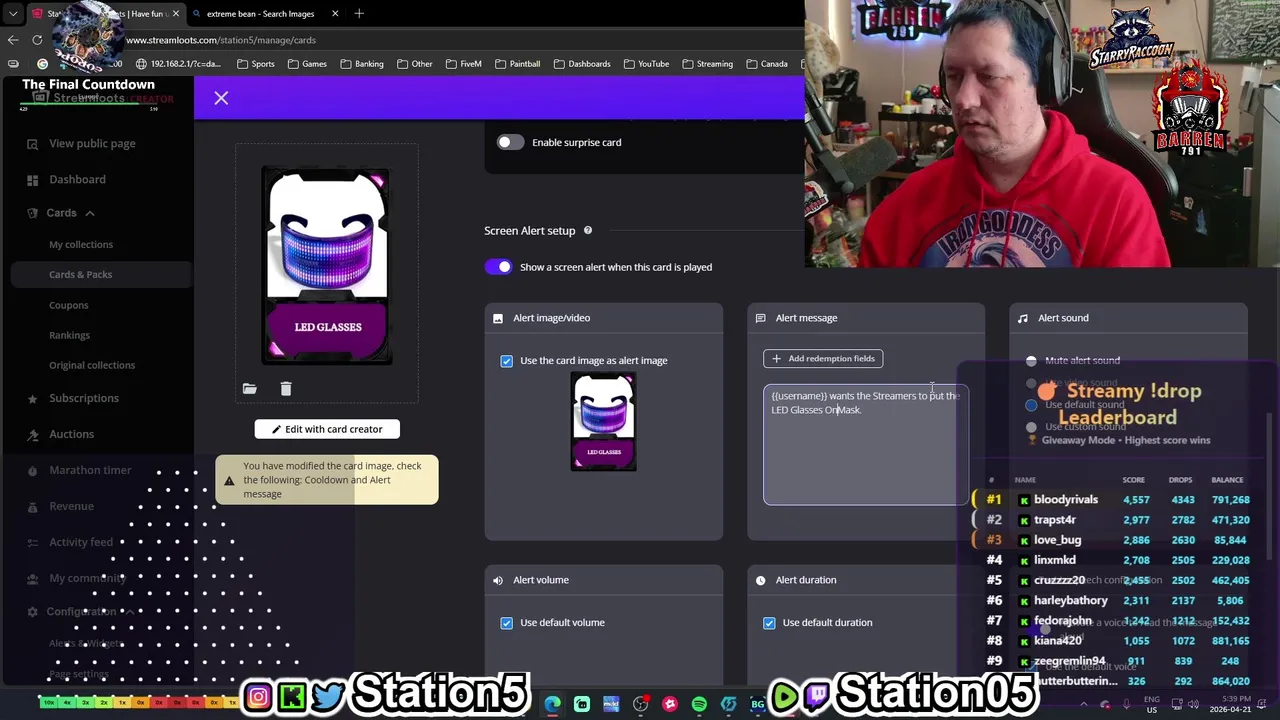The height and width of the screenshot is (720, 1280).
Task: Click the Alert image/video panel icon
Action: [x=498, y=318]
